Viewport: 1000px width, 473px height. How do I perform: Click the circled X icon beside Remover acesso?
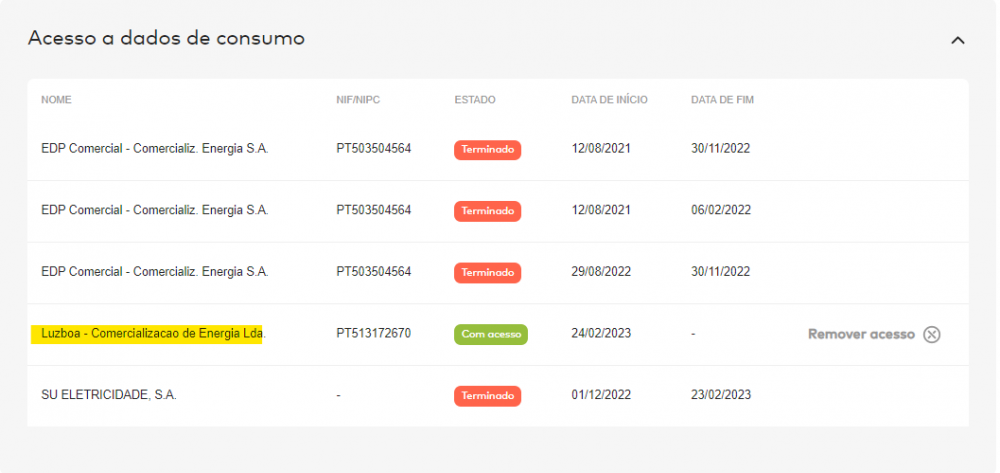coord(931,335)
